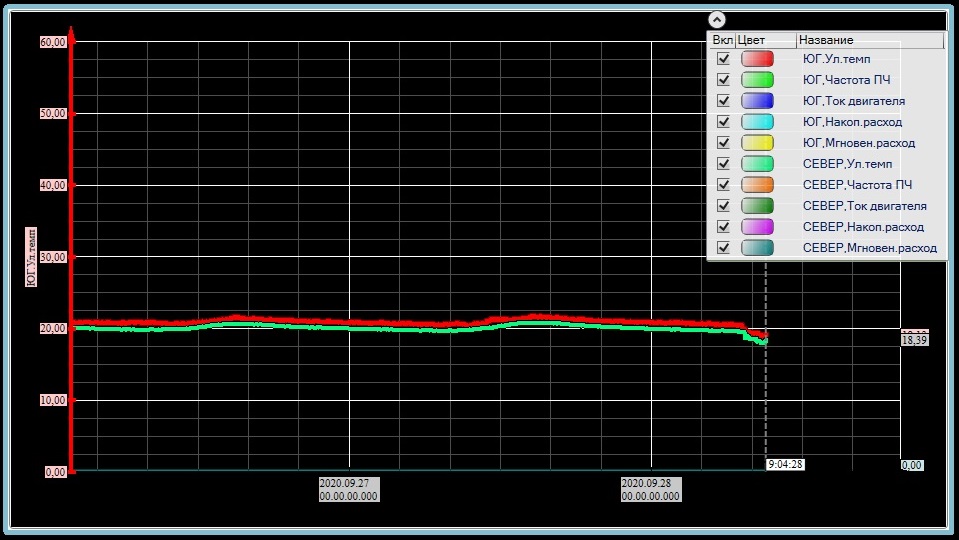Select СЕВЕР,Ток двигателя legend name
Image resolution: width=959 pixels, height=540 pixels.
click(x=865, y=206)
